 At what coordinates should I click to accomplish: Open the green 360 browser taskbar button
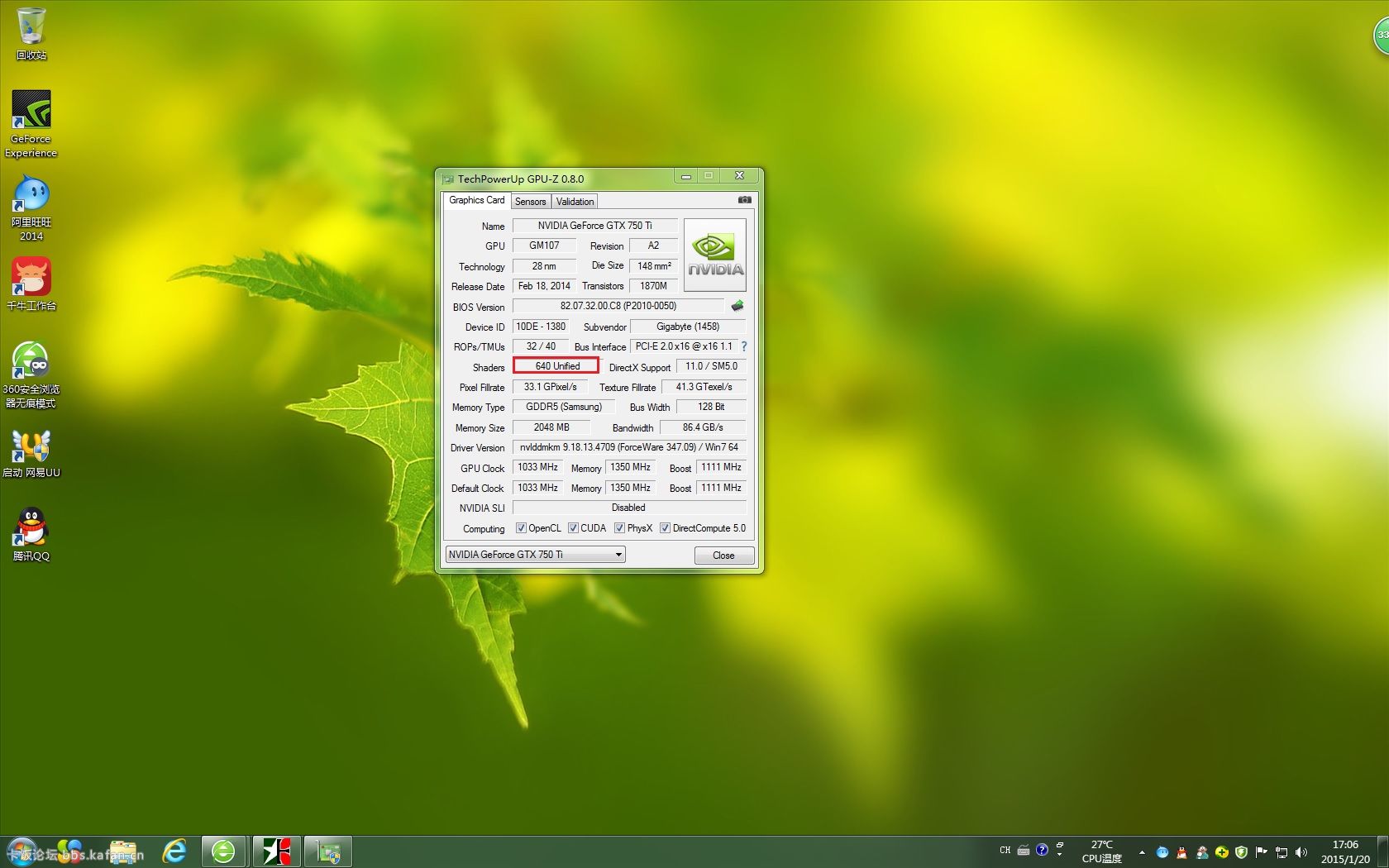pos(223,851)
